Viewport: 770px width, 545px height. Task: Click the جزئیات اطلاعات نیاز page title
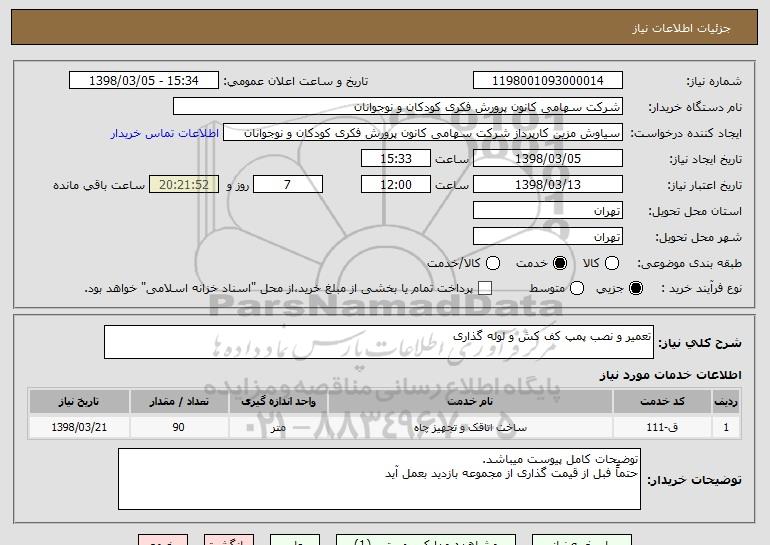click(681, 28)
